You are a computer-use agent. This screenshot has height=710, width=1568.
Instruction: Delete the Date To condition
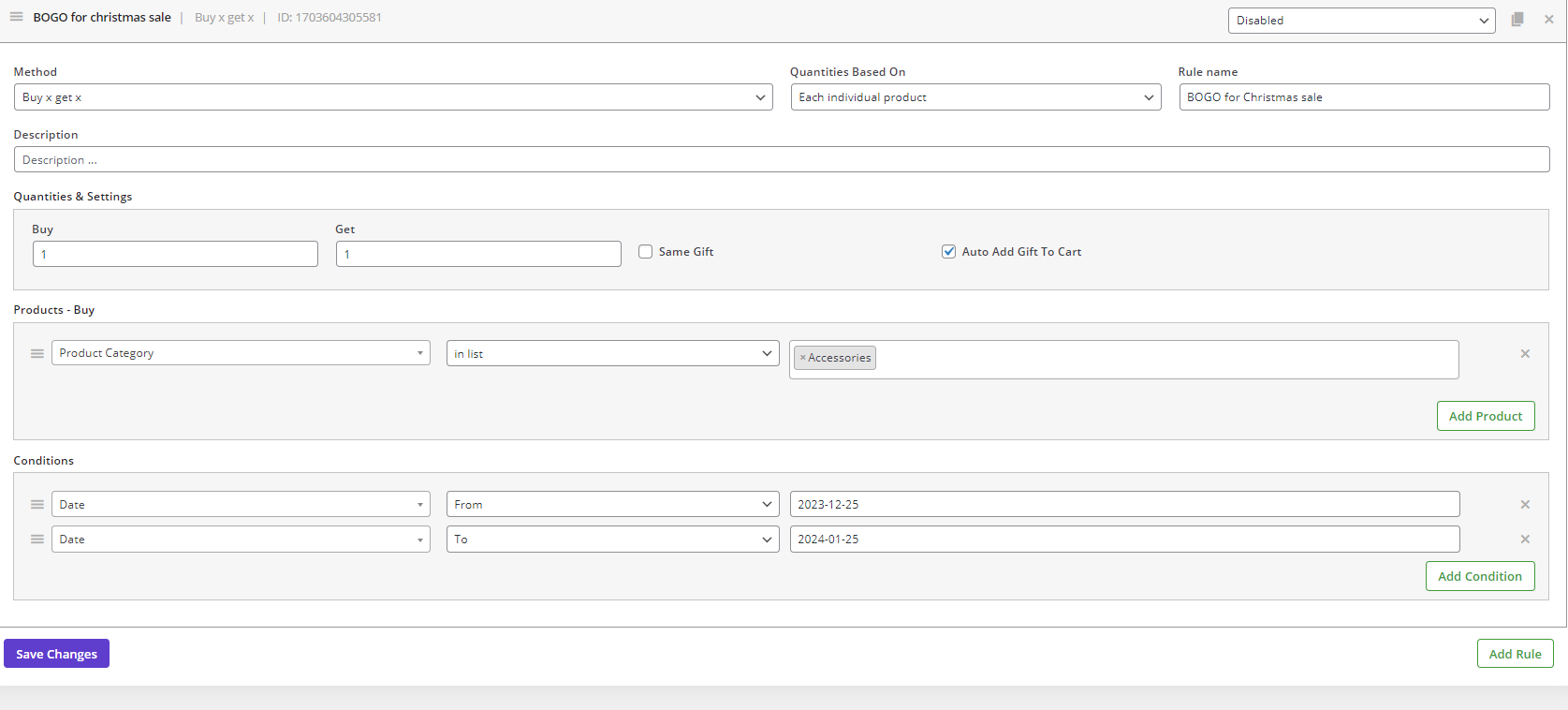point(1525,540)
